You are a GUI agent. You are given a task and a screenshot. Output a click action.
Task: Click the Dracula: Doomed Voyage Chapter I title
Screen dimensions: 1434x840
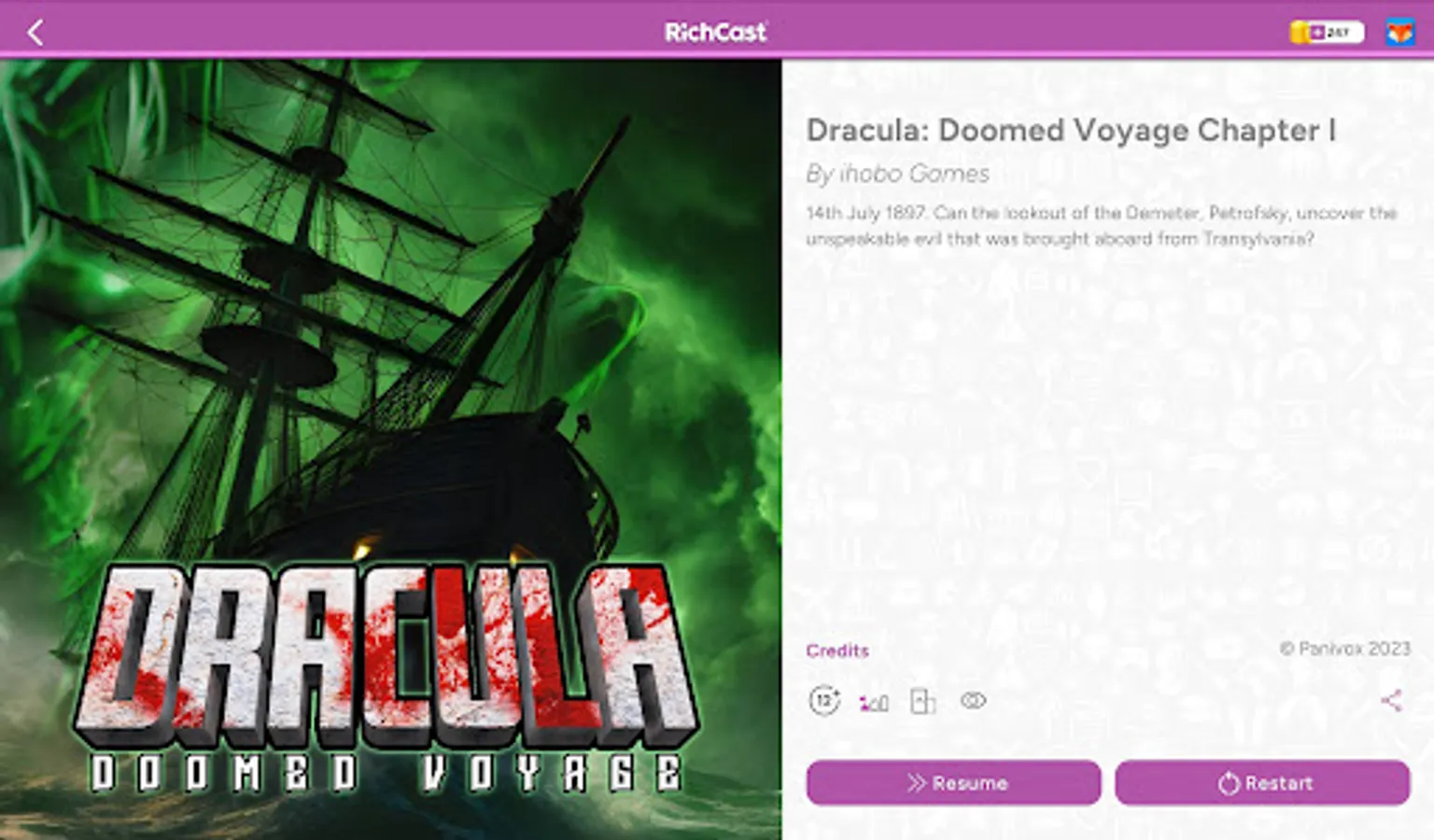[1071, 130]
